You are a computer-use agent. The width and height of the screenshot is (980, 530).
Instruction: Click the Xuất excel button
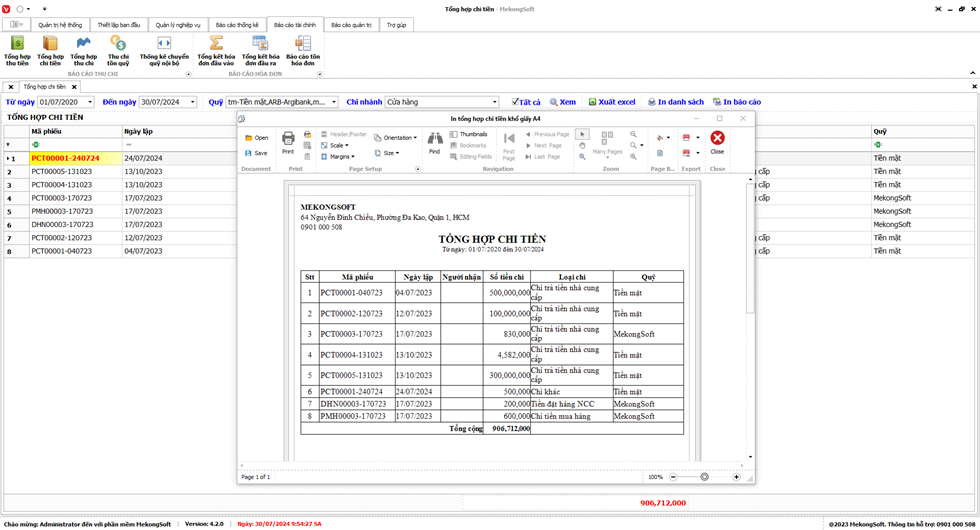pyautogui.click(x=611, y=102)
